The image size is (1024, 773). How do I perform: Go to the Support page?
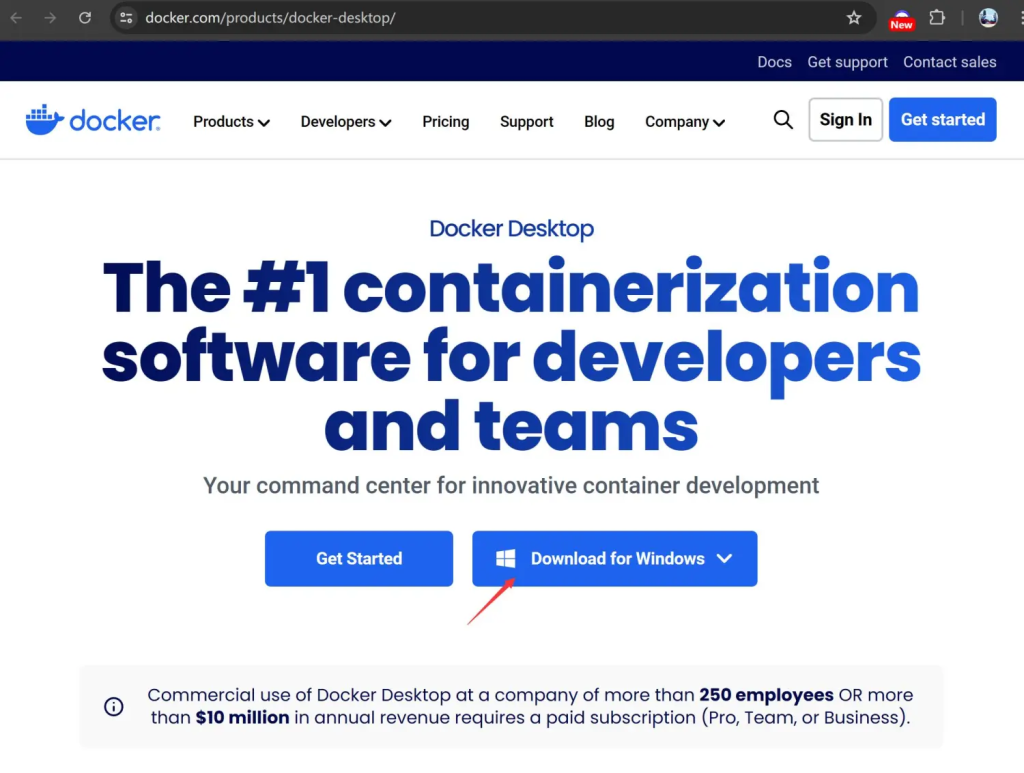click(x=526, y=121)
